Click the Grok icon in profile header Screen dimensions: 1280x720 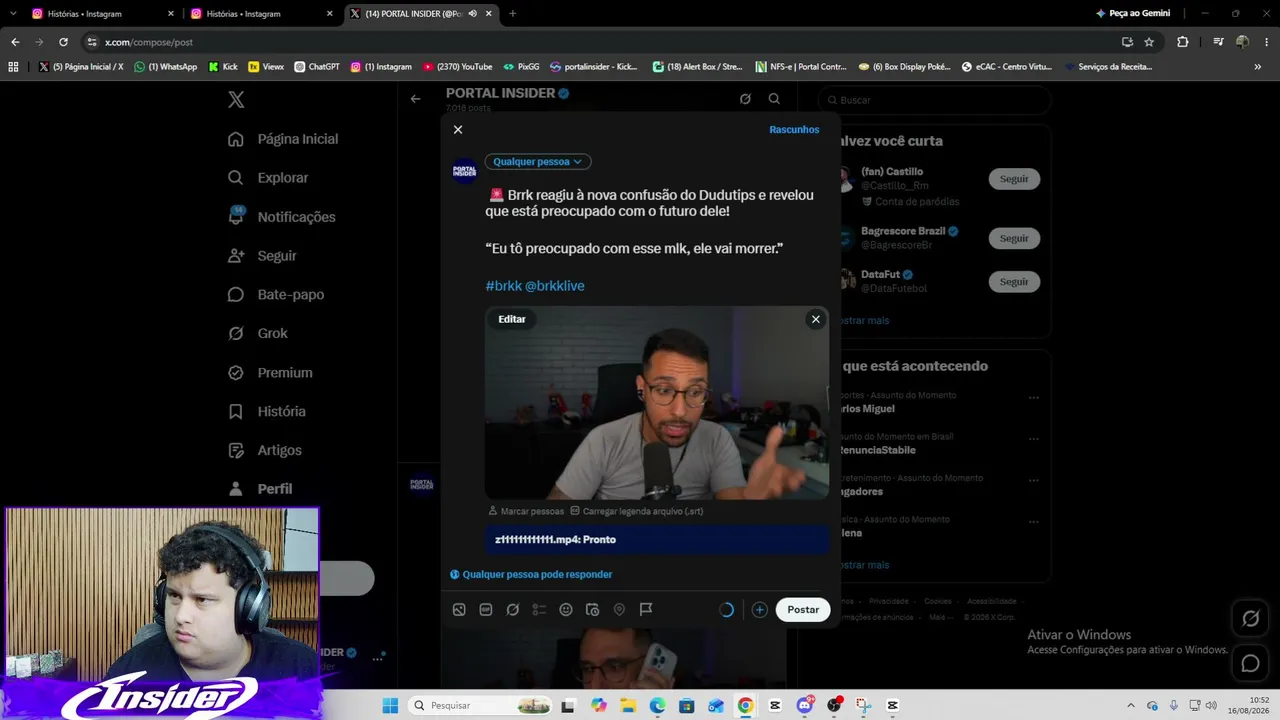pyautogui.click(x=745, y=99)
